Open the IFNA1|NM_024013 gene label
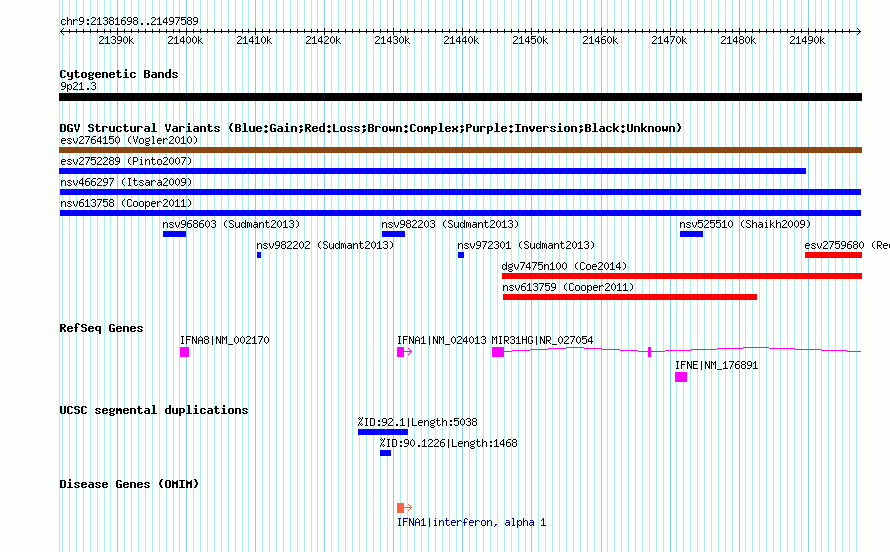Image resolution: width=890 pixels, height=552 pixels. [442, 340]
